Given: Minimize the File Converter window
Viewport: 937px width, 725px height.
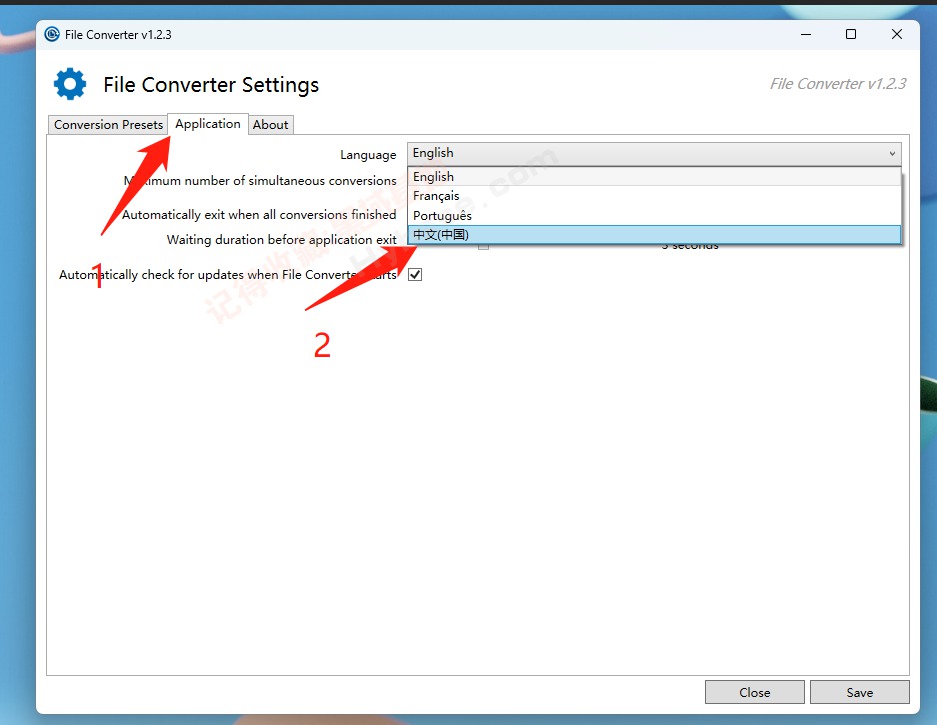Looking at the screenshot, I should [806, 35].
